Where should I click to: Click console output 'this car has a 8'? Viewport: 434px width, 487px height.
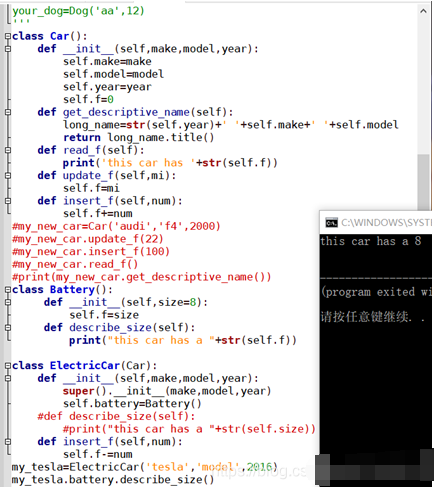371,241
